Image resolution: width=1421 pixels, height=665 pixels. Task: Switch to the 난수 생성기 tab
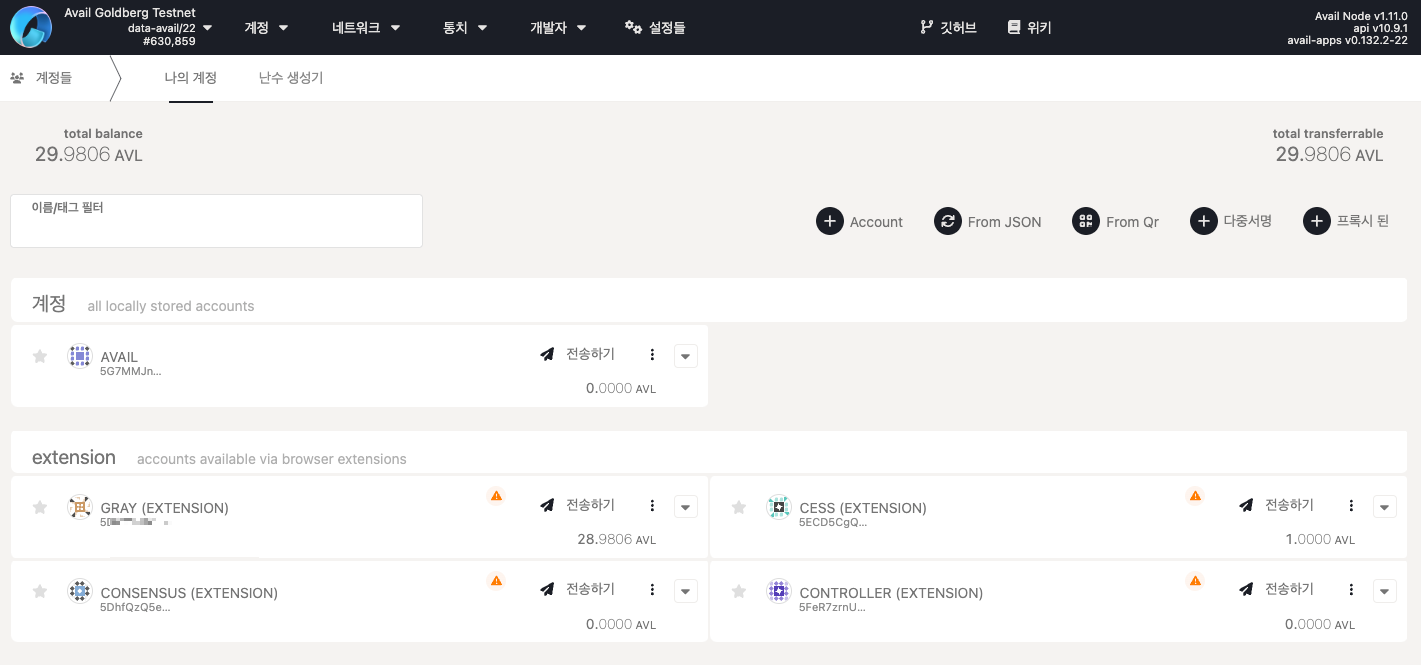click(x=290, y=78)
